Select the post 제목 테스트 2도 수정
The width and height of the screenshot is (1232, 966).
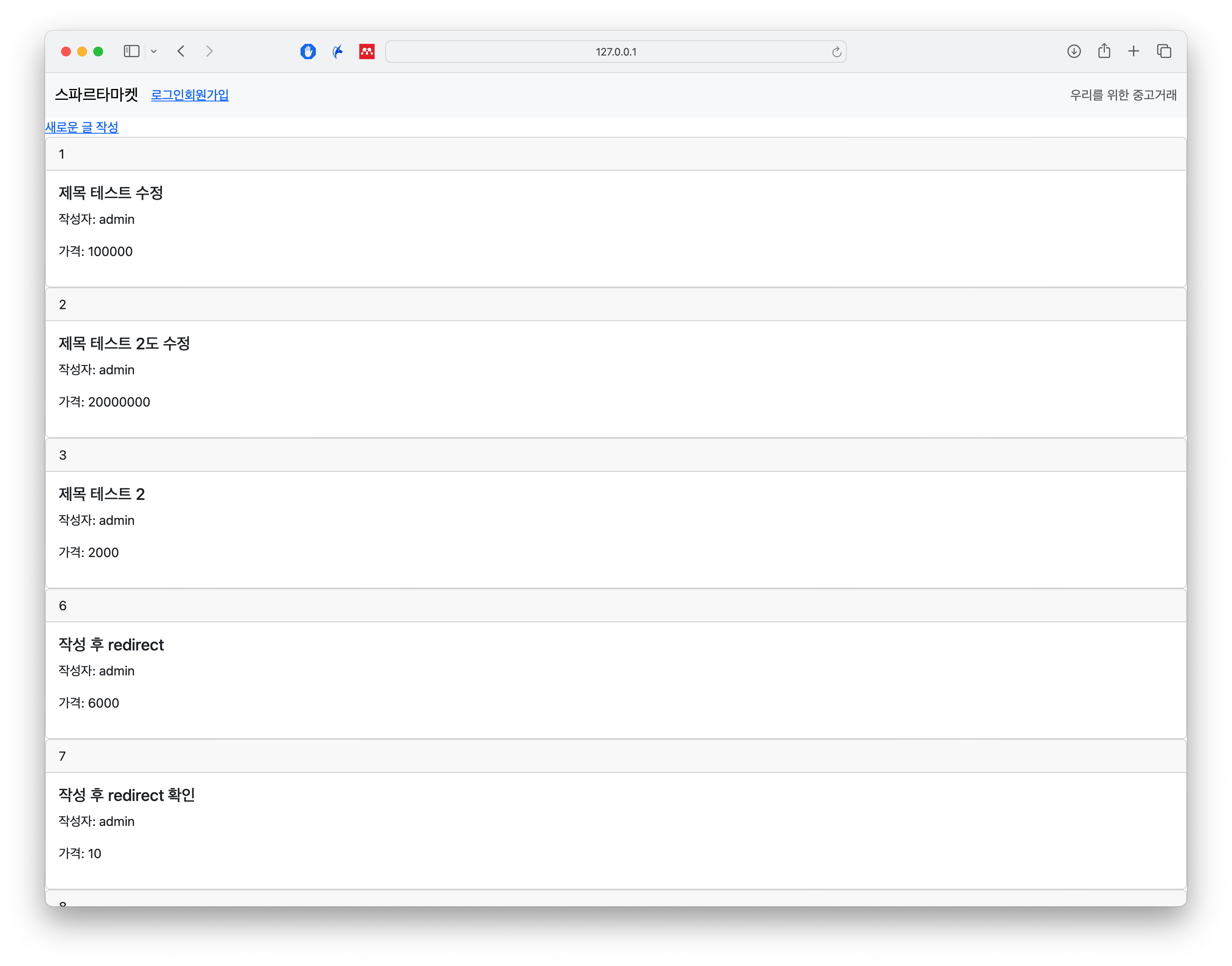point(124,343)
